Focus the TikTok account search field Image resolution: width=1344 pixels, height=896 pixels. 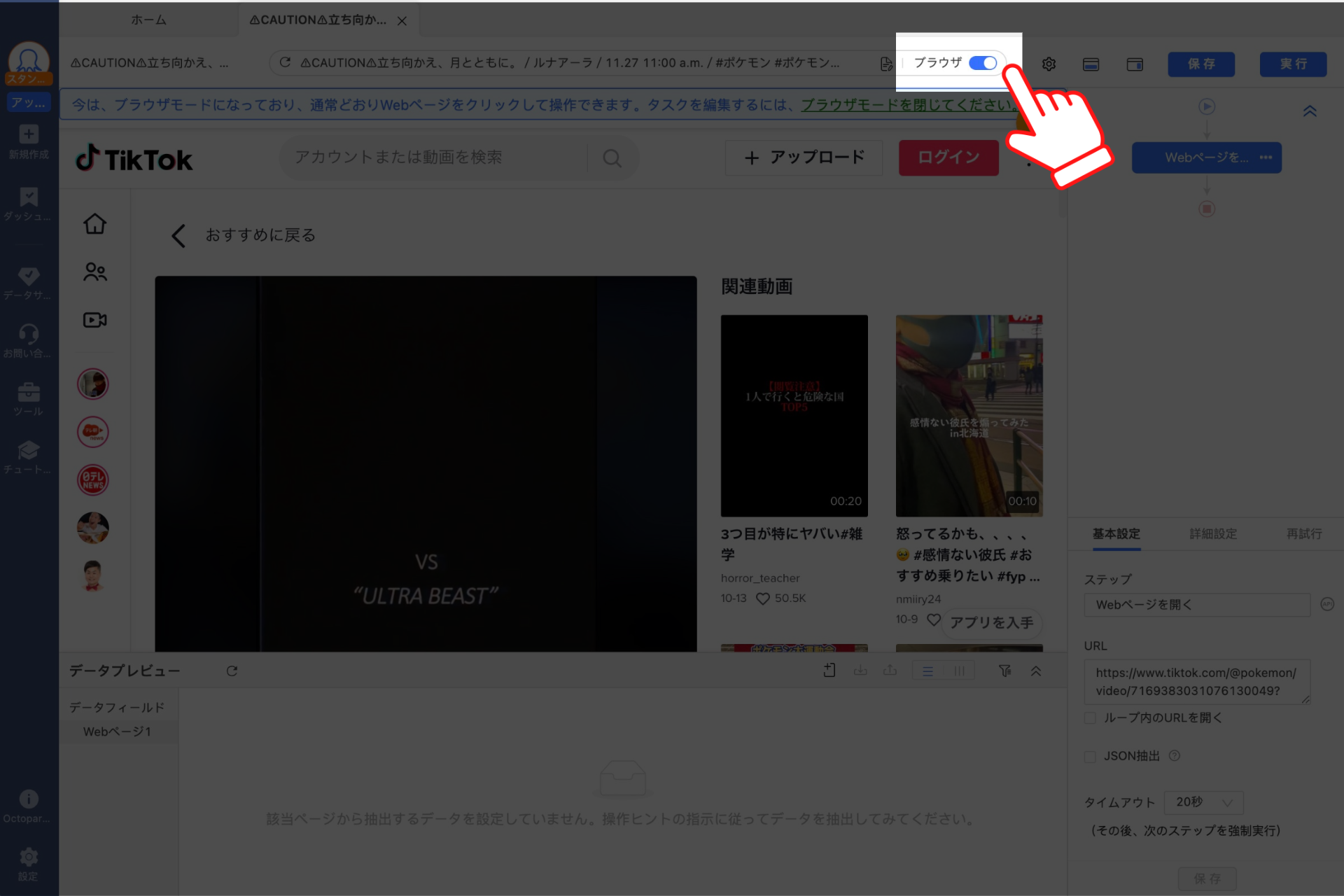[434, 157]
